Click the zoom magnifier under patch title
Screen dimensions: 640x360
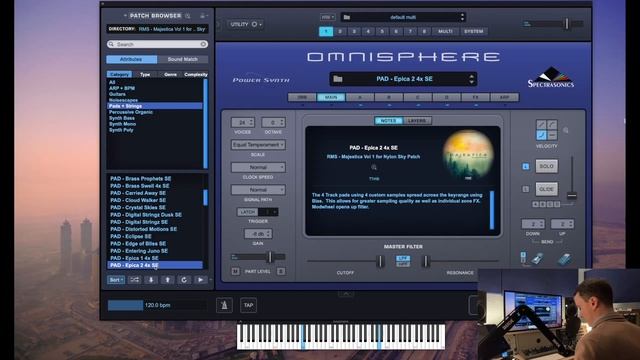[374, 167]
